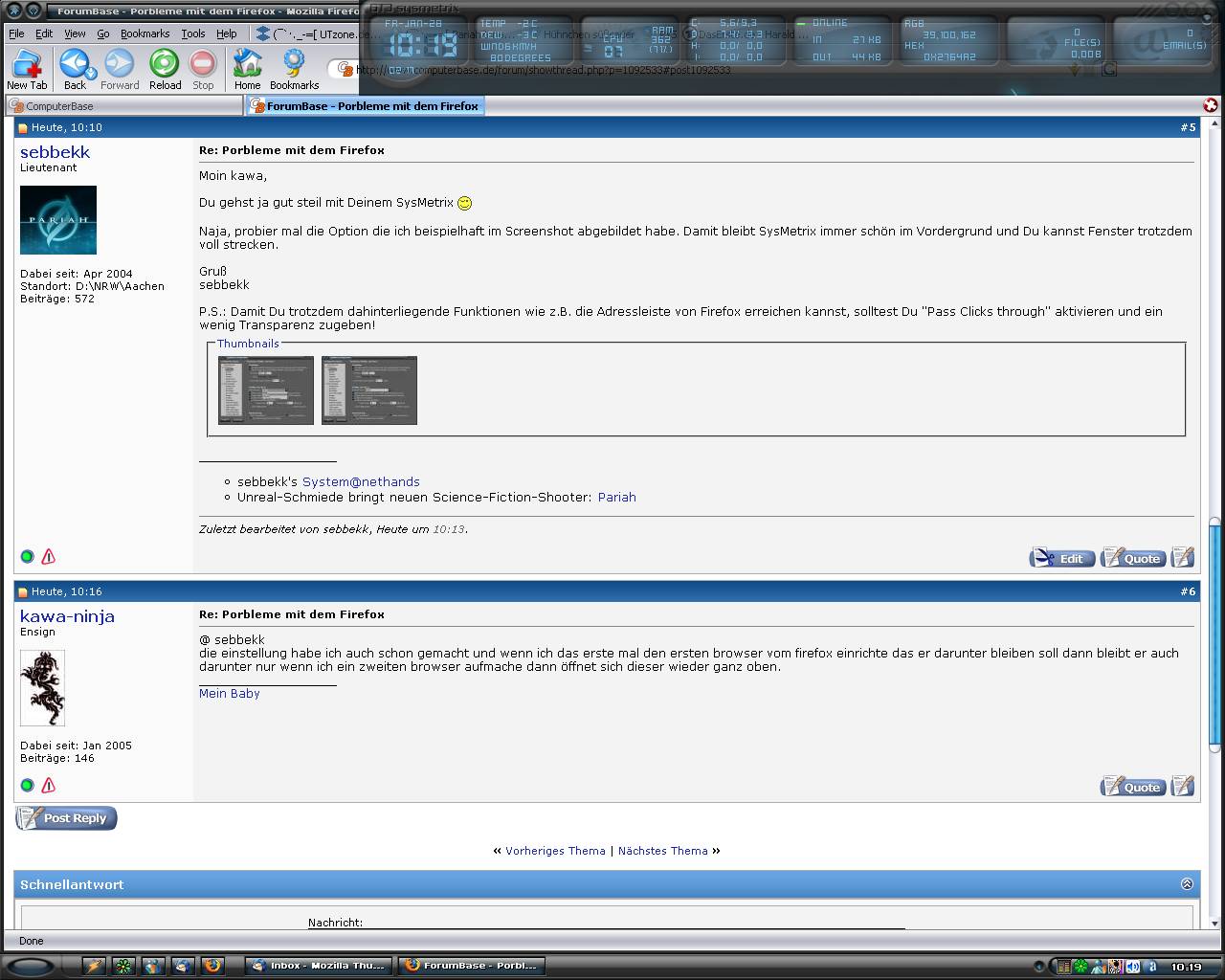Select the ForumBase - Porbleme mit dem Firefox tab
This screenshot has width=1225, height=980.
pyautogui.click(x=366, y=106)
